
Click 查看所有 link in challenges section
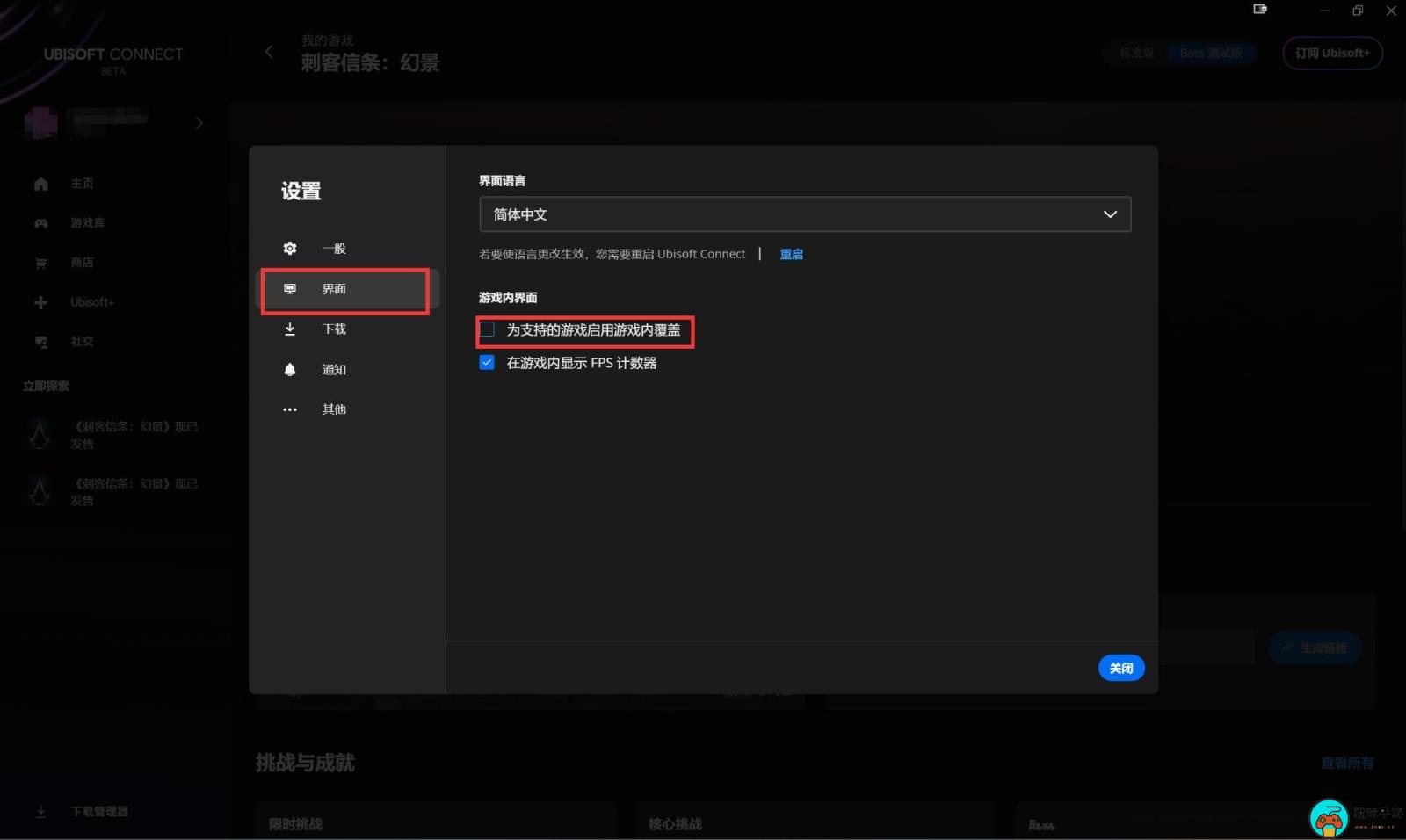coord(1347,763)
